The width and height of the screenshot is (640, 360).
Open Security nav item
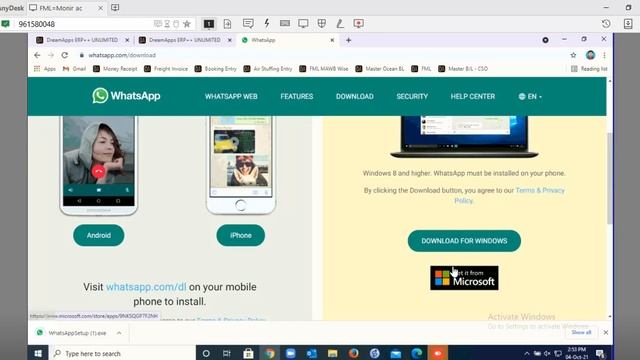412,97
